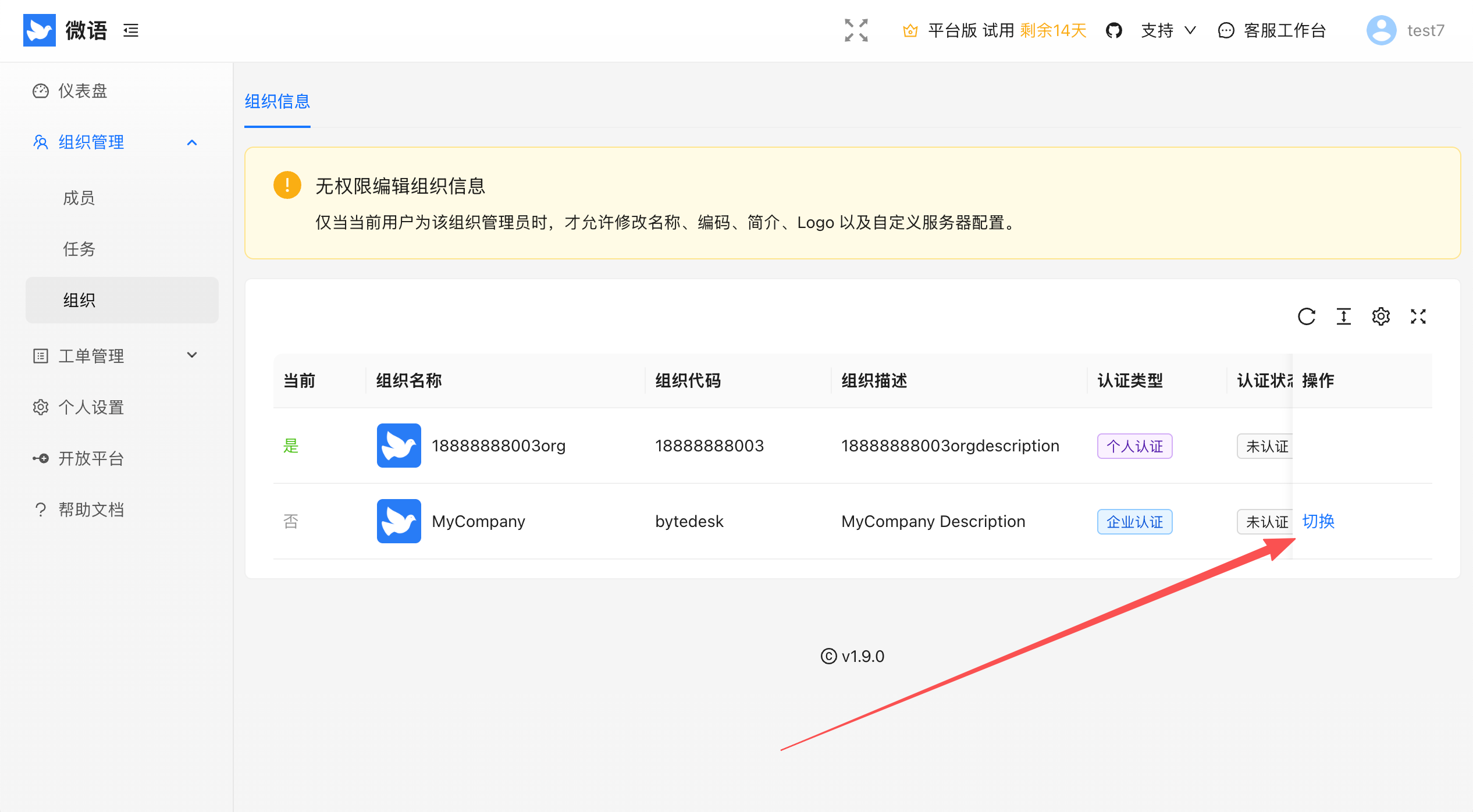Open table column settings gear
Viewport: 1473px width, 812px height.
point(1381,316)
